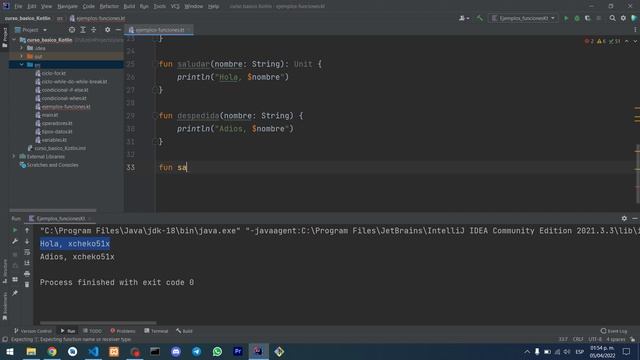Open IDE settings gear in top toolbar
Viewport: 640px width, 360px height.
pos(623,18)
